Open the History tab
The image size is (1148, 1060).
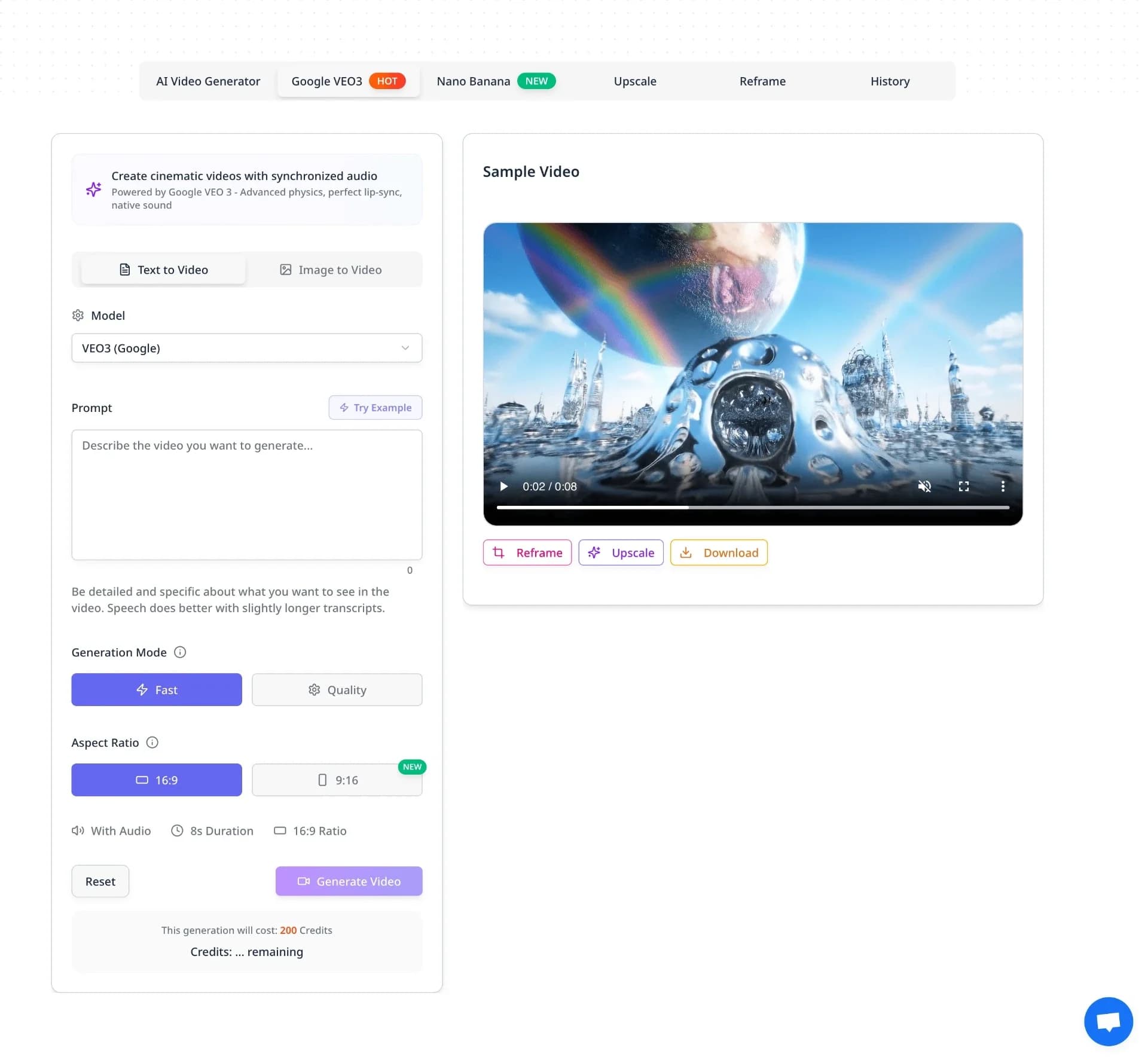[890, 81]
